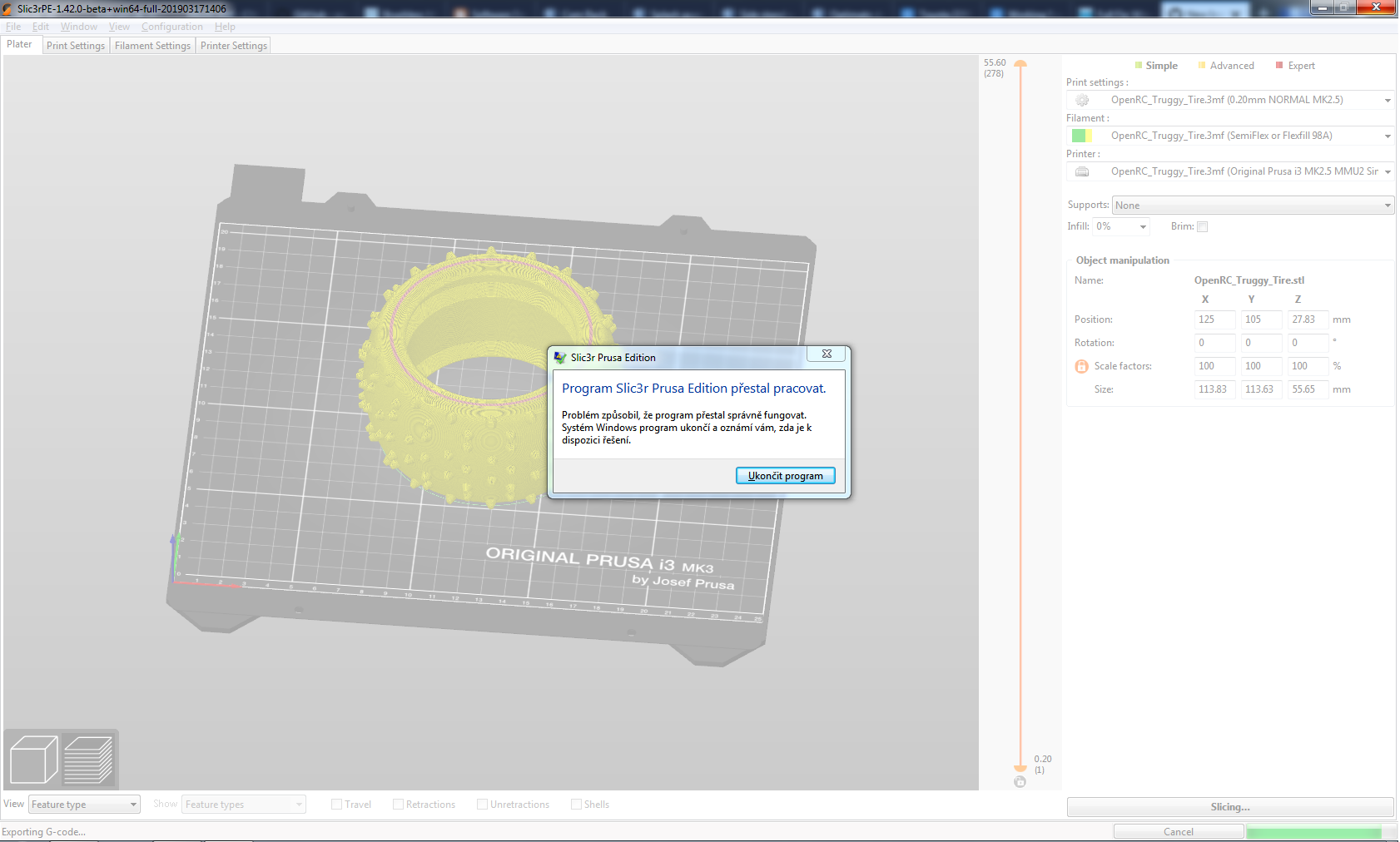Screen dimensions: 1400x842
Task: Toggle the Travel checkbox
Action: click(336, 804)
